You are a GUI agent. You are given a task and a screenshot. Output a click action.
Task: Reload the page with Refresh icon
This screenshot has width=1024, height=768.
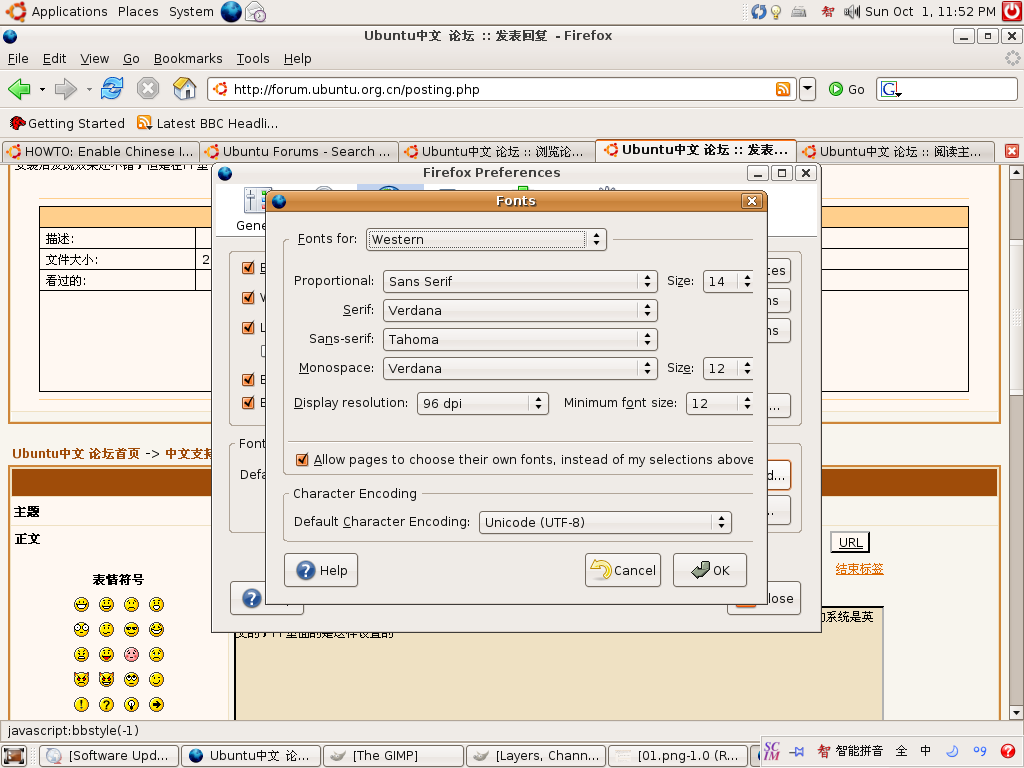[x=112, y=88]
